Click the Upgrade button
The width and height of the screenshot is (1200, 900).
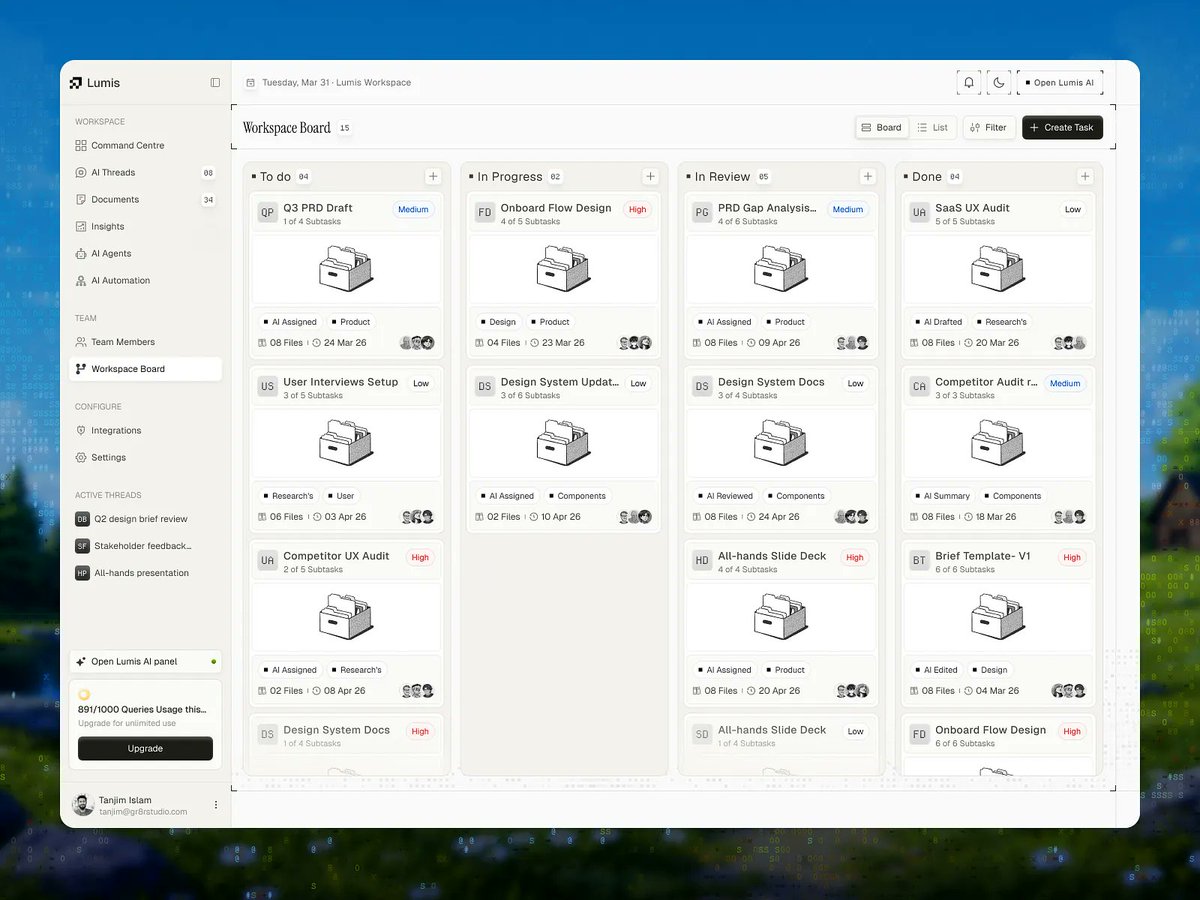pos(145,749)
